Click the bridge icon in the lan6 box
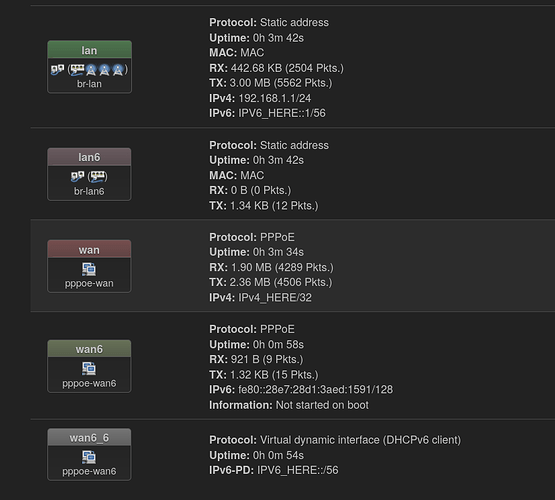The image size is (555, 500). pos(78,176)
